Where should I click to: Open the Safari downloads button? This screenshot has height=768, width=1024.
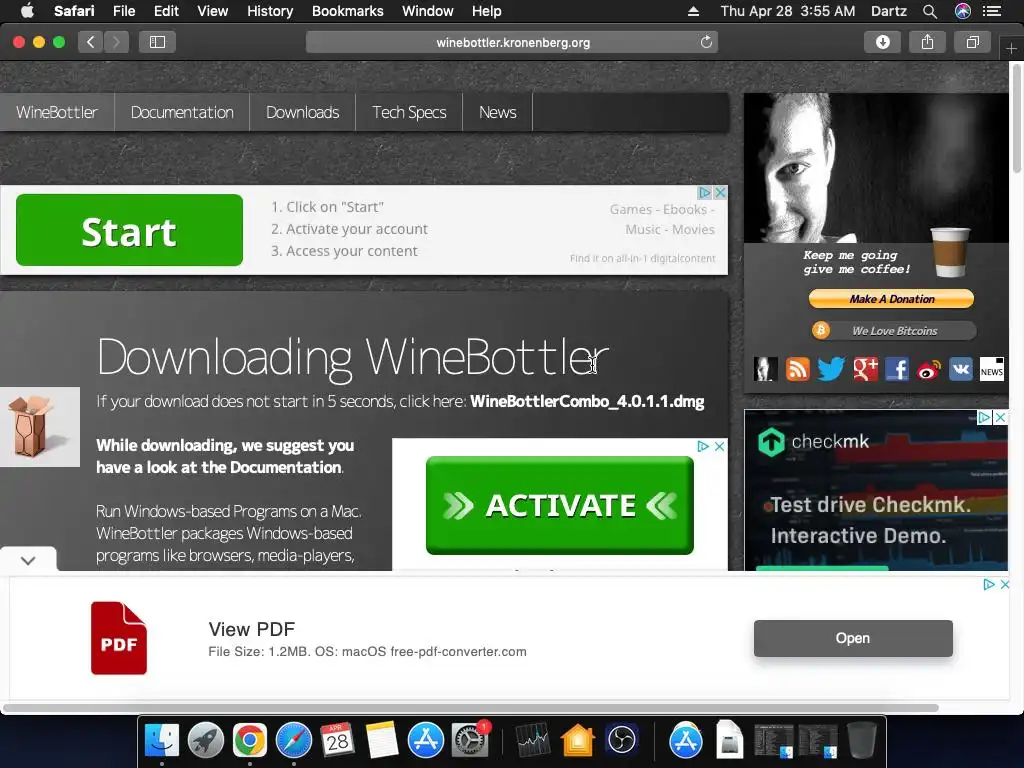click(882, 42)
